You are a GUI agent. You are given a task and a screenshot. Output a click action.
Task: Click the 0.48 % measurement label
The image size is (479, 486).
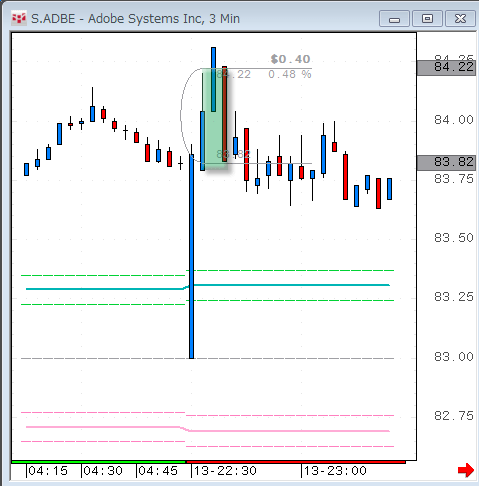[x=290, y=74]
